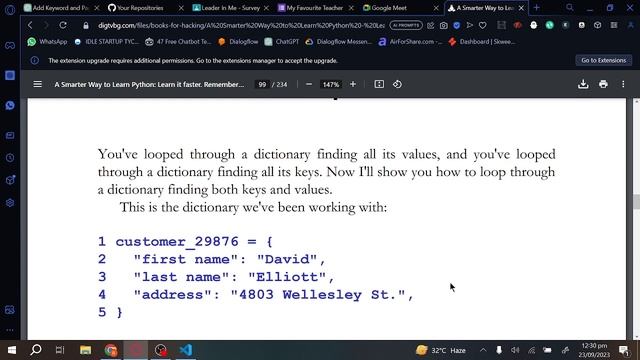
Task: Open the white ghost extension icon
Action: (533, 25)
